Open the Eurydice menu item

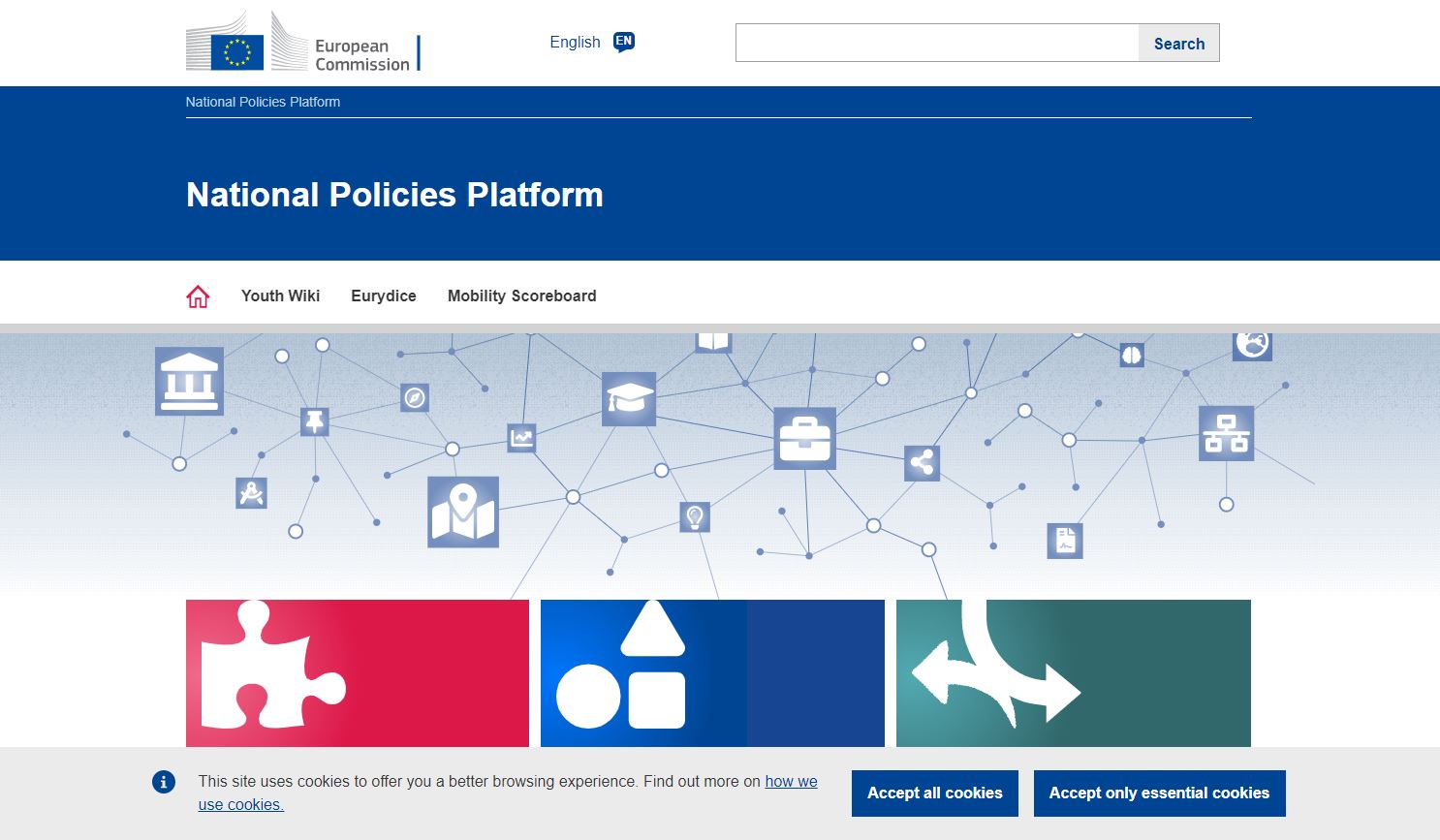click(x=384, y=296)
